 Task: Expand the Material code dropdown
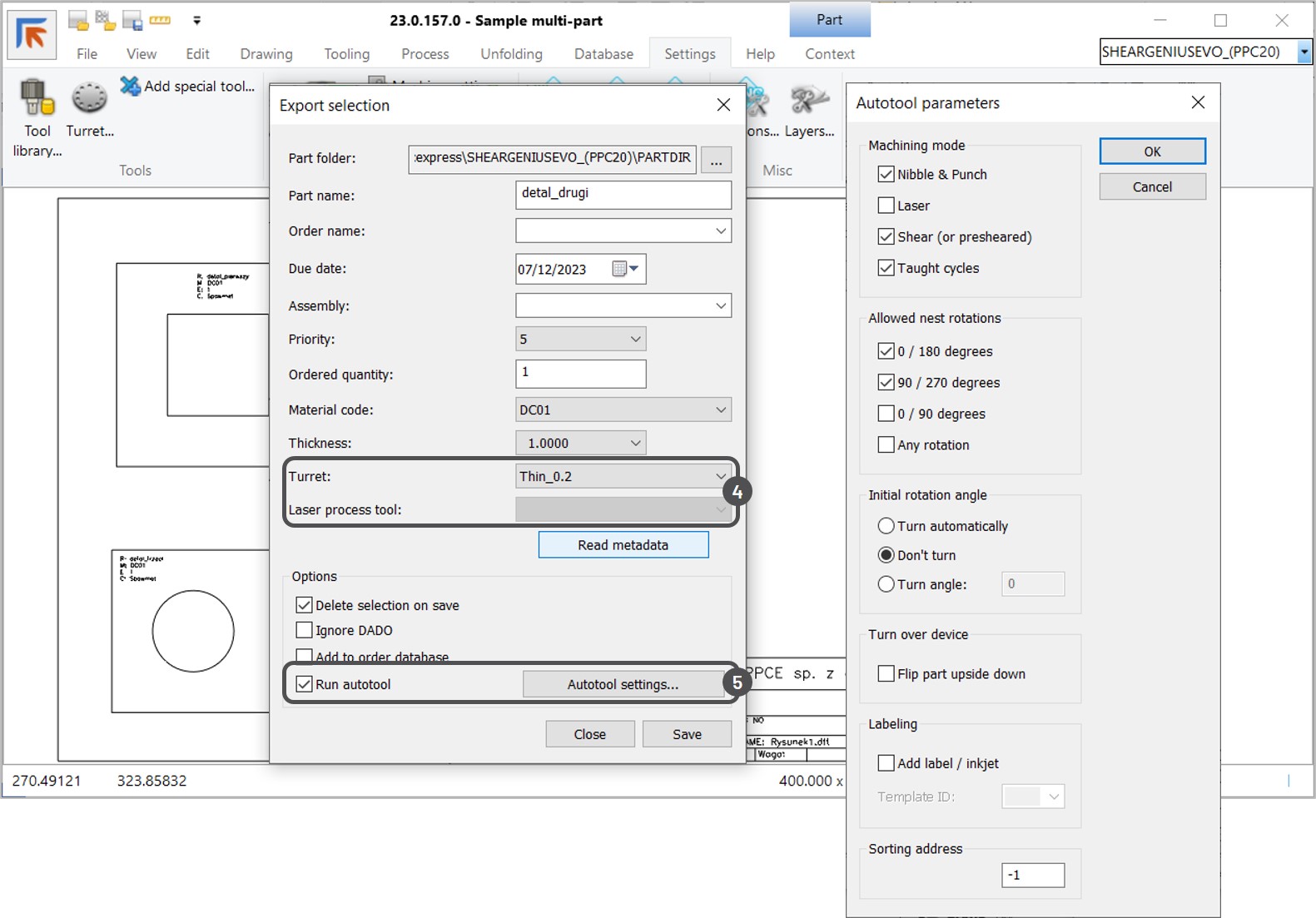pyautogui.click(x=720, y=409)
